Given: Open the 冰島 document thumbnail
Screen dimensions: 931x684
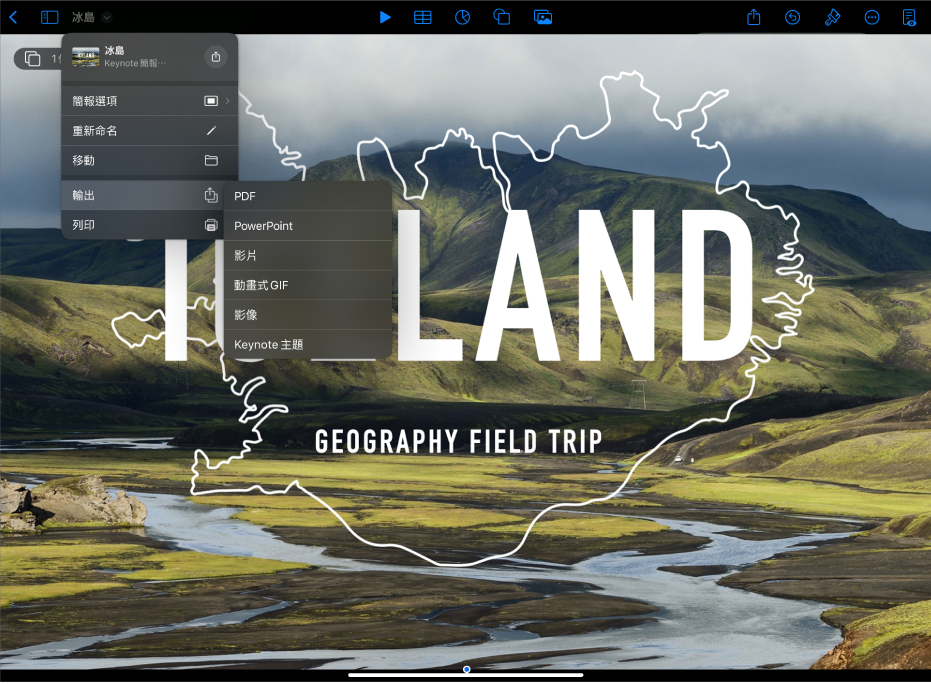Looking at the screenshot, I should tap(86, 57).
